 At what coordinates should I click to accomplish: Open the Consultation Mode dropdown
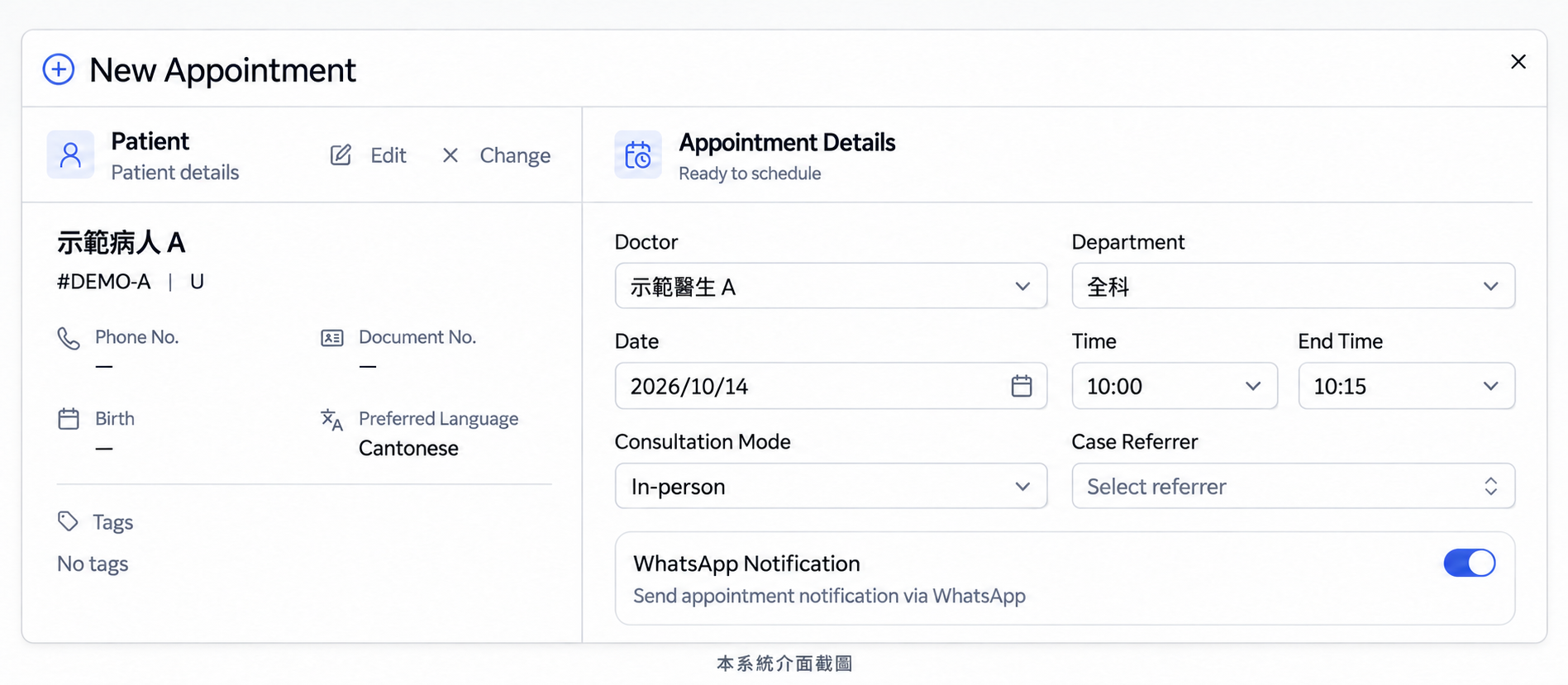(831, 486)
